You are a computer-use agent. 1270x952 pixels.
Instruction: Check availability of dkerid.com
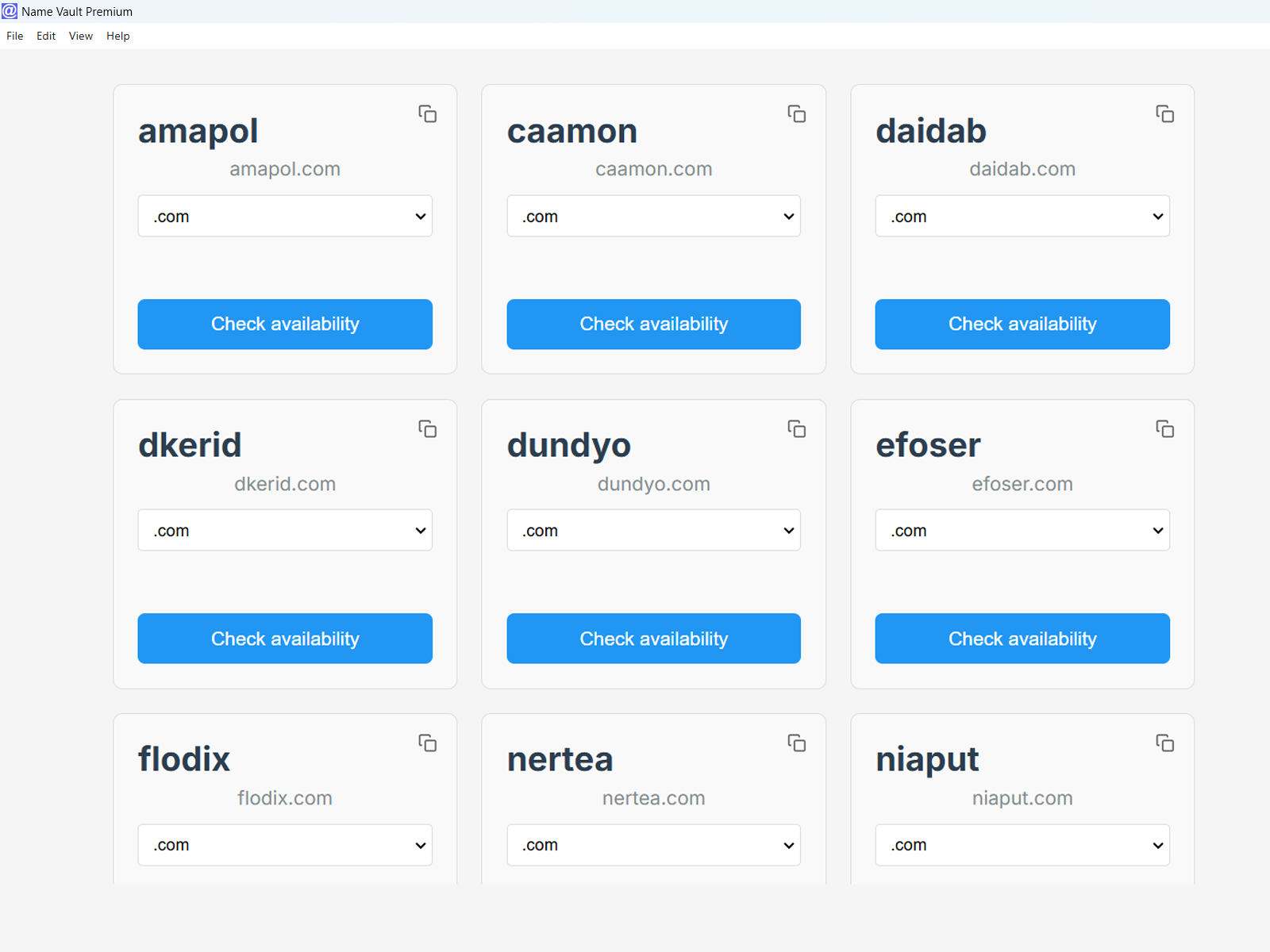tap(285, 639)
